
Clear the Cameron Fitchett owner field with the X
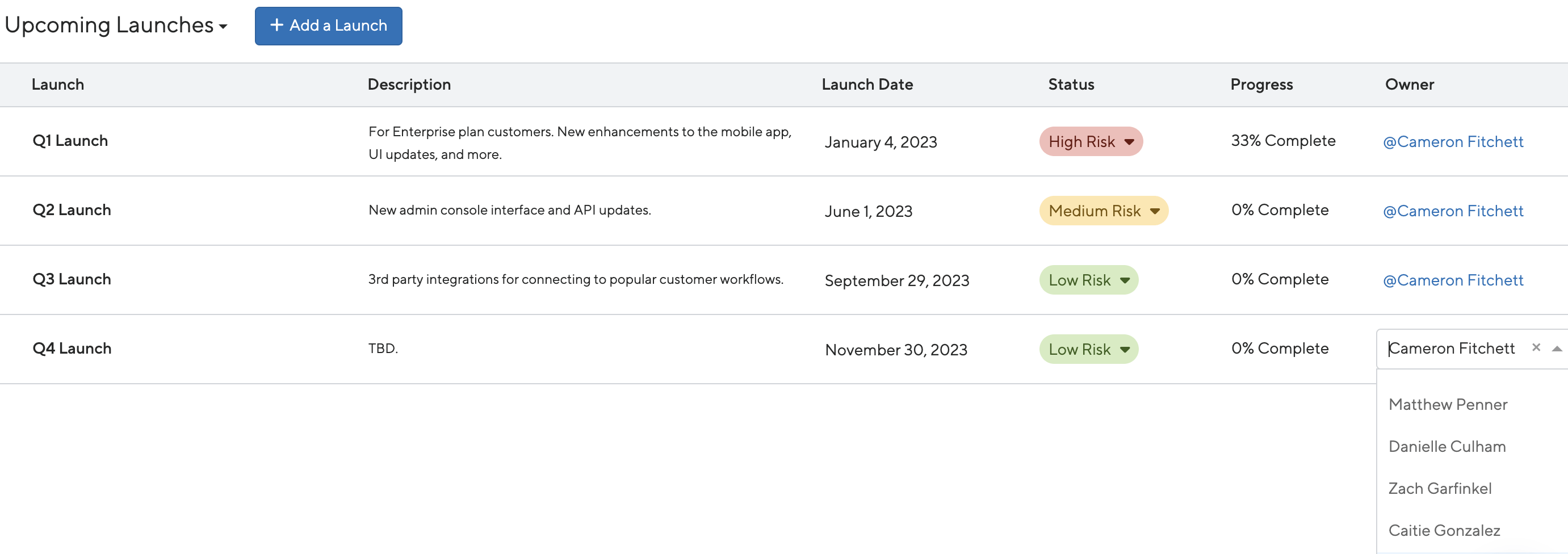(x=1536, y=347)
